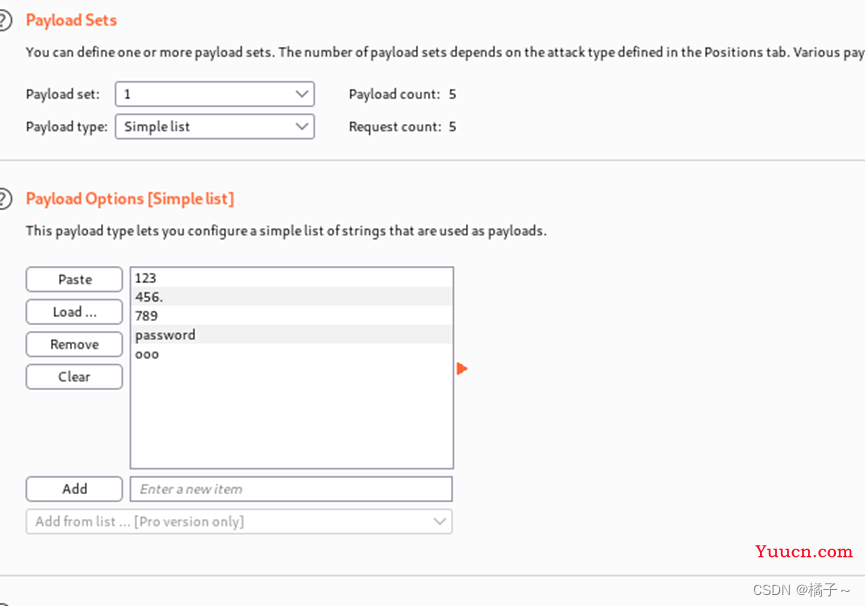Click the orange arrow beside payload list
Screen dimensions: 865x606
[462, 368]
